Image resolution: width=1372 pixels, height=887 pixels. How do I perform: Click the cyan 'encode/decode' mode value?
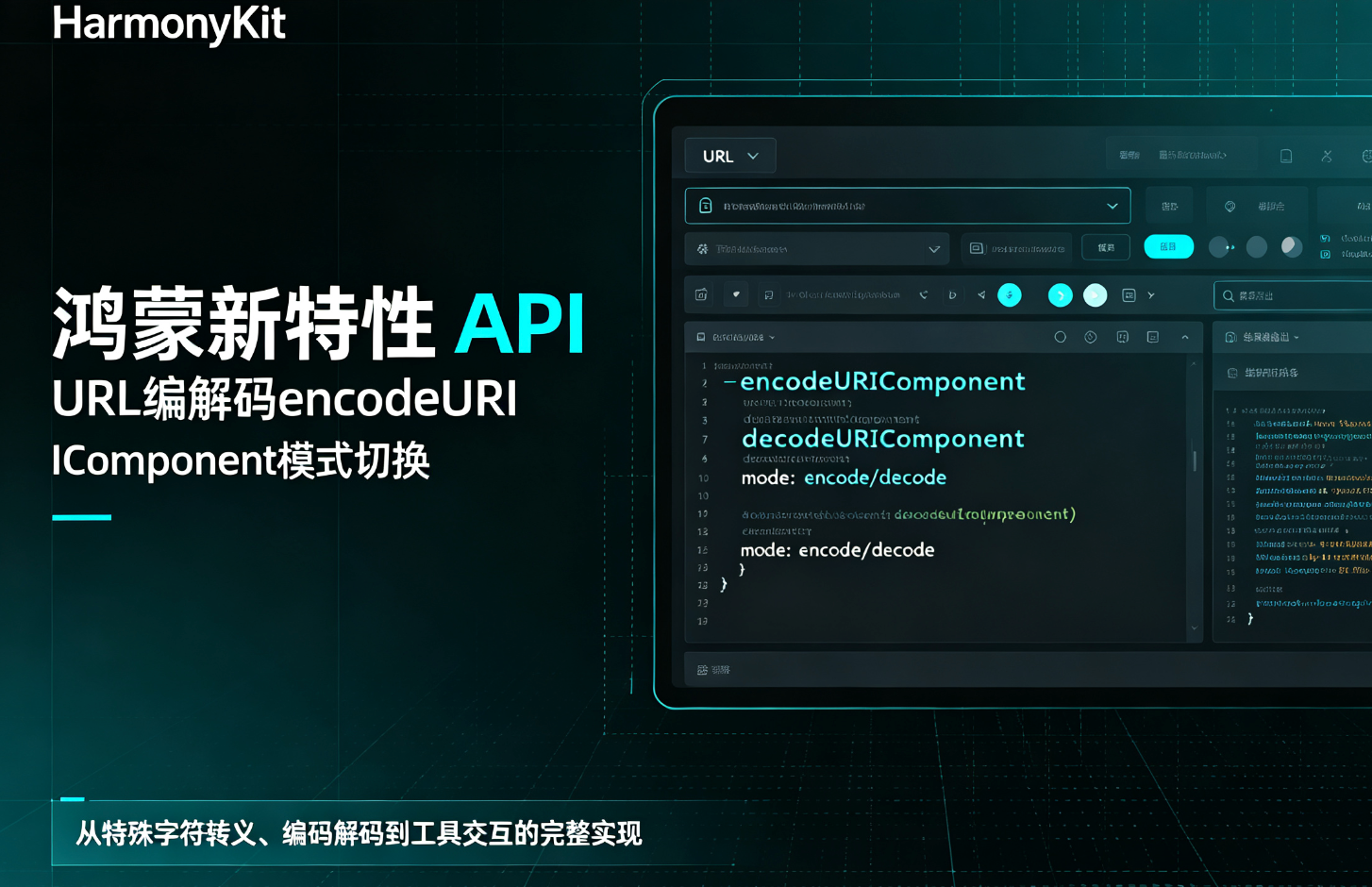875,477
